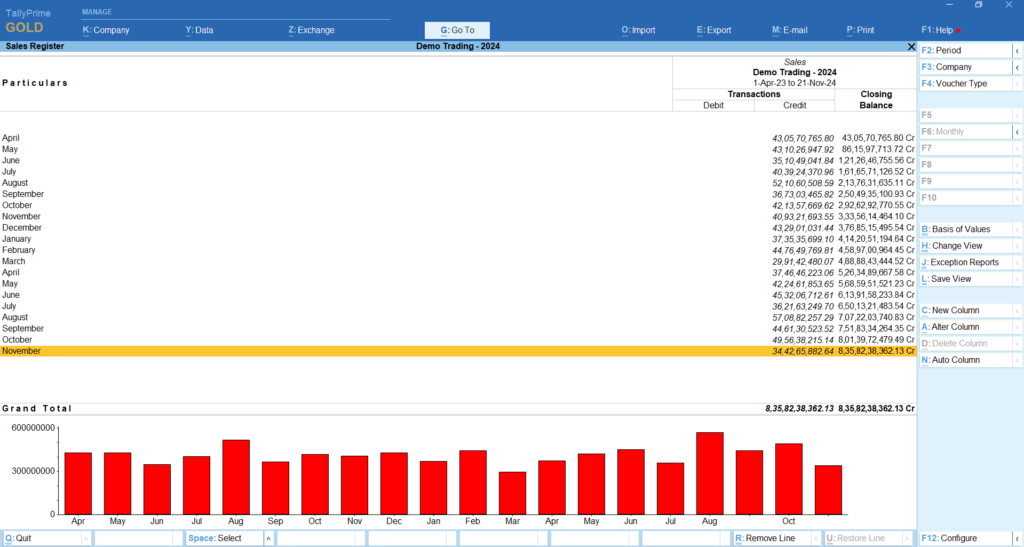This screenshot has width=1024, height=547.
Task: Select the highlighted November row
Action: 458,351
